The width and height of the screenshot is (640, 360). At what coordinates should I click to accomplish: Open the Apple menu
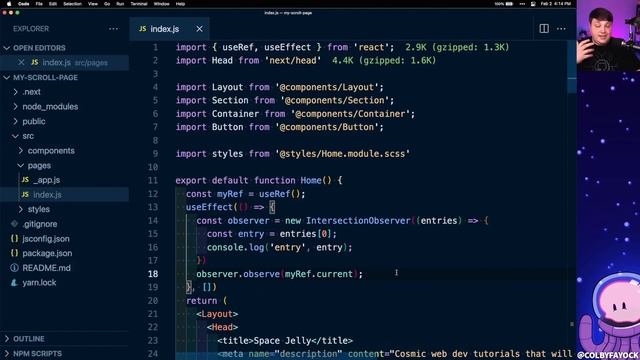pyautogui.click(x=9, y=4)
